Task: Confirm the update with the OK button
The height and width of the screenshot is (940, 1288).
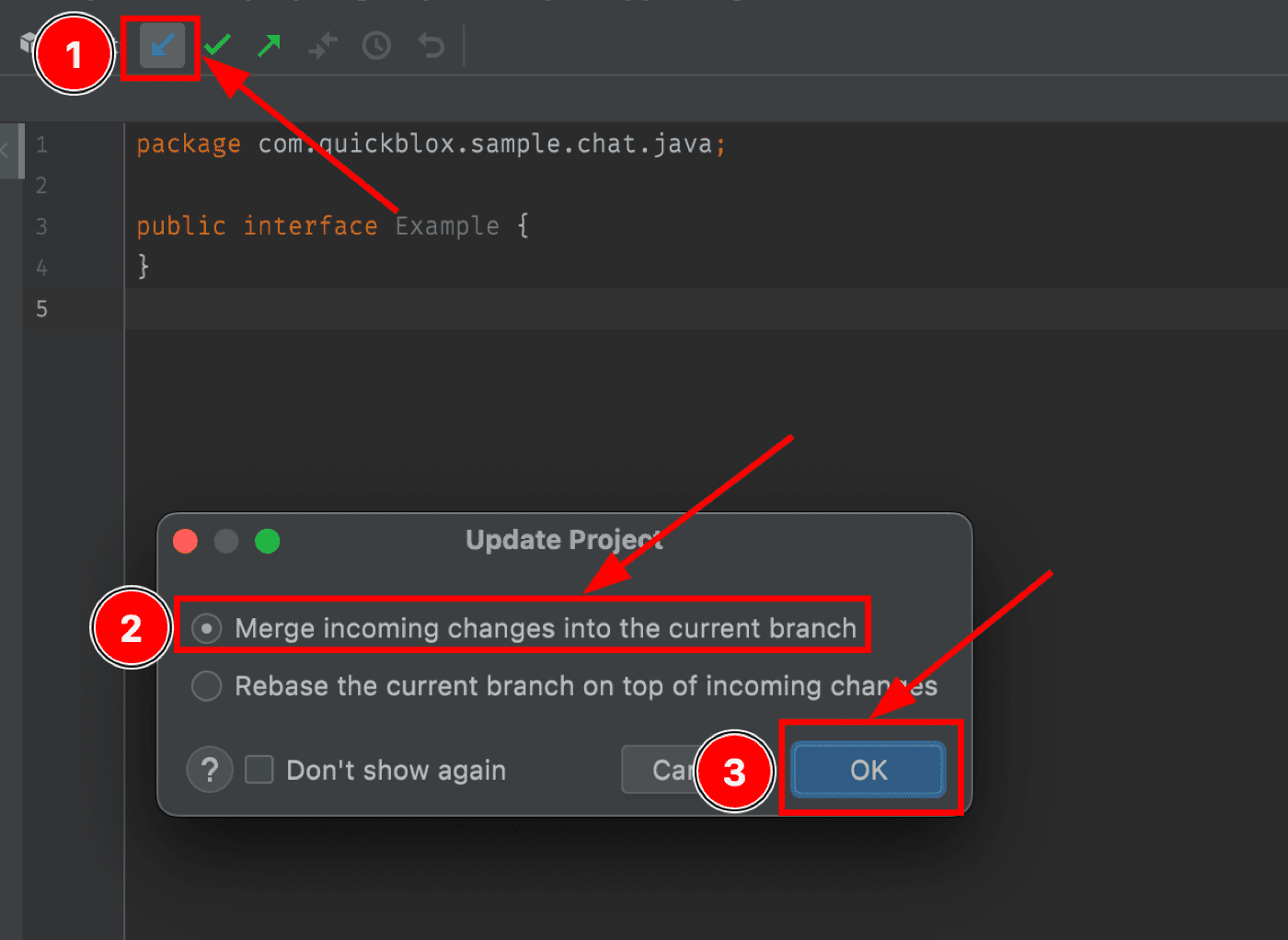Action: point(868,769)
